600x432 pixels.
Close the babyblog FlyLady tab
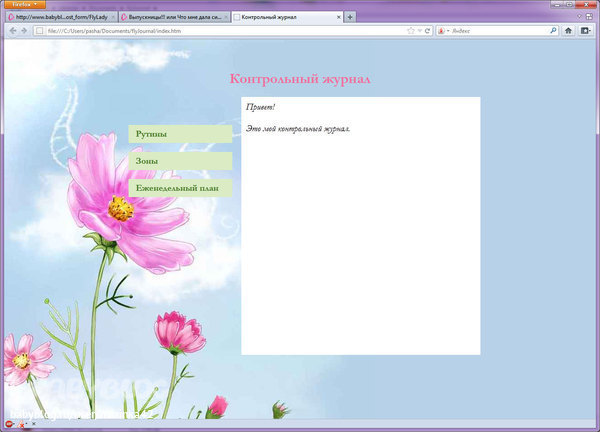(x=113, y=17)
